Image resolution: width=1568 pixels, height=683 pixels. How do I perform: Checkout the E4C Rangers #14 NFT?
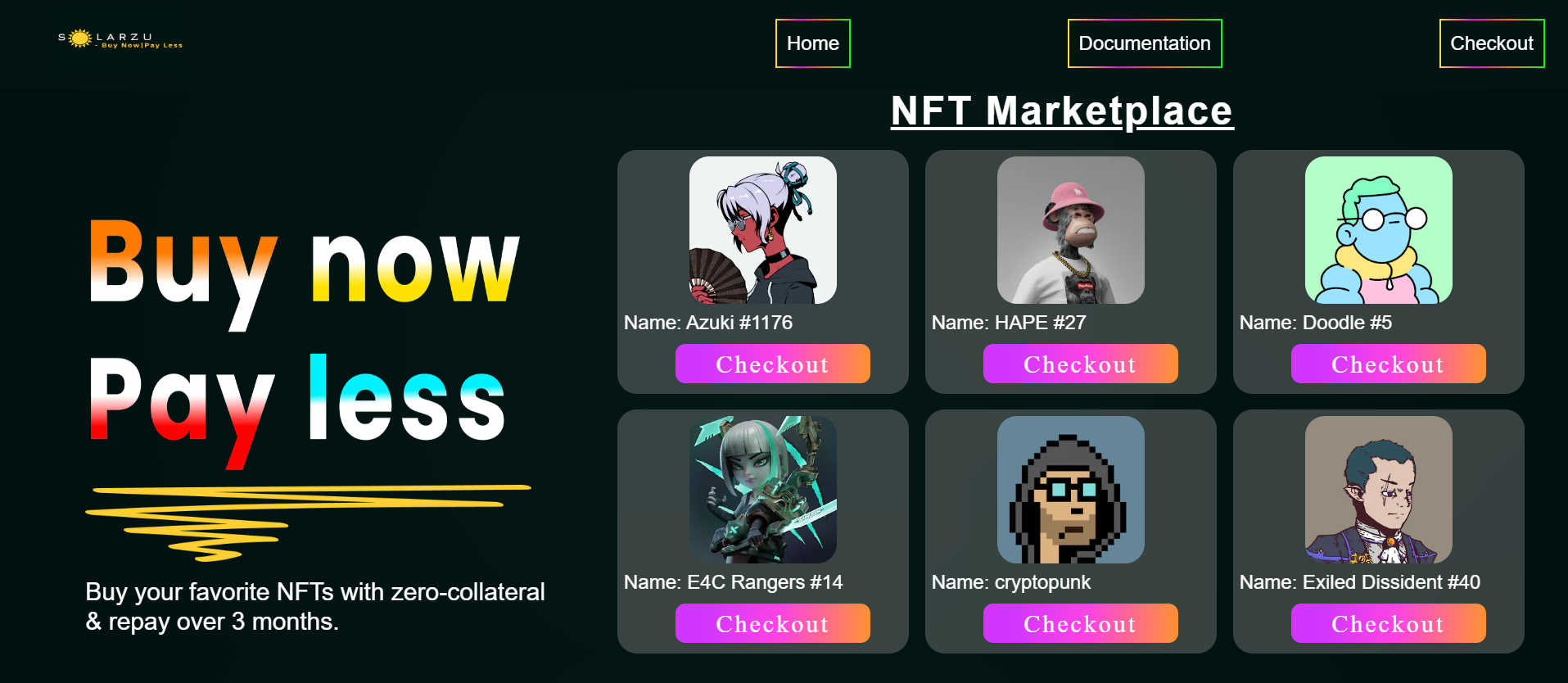[773, 623]
